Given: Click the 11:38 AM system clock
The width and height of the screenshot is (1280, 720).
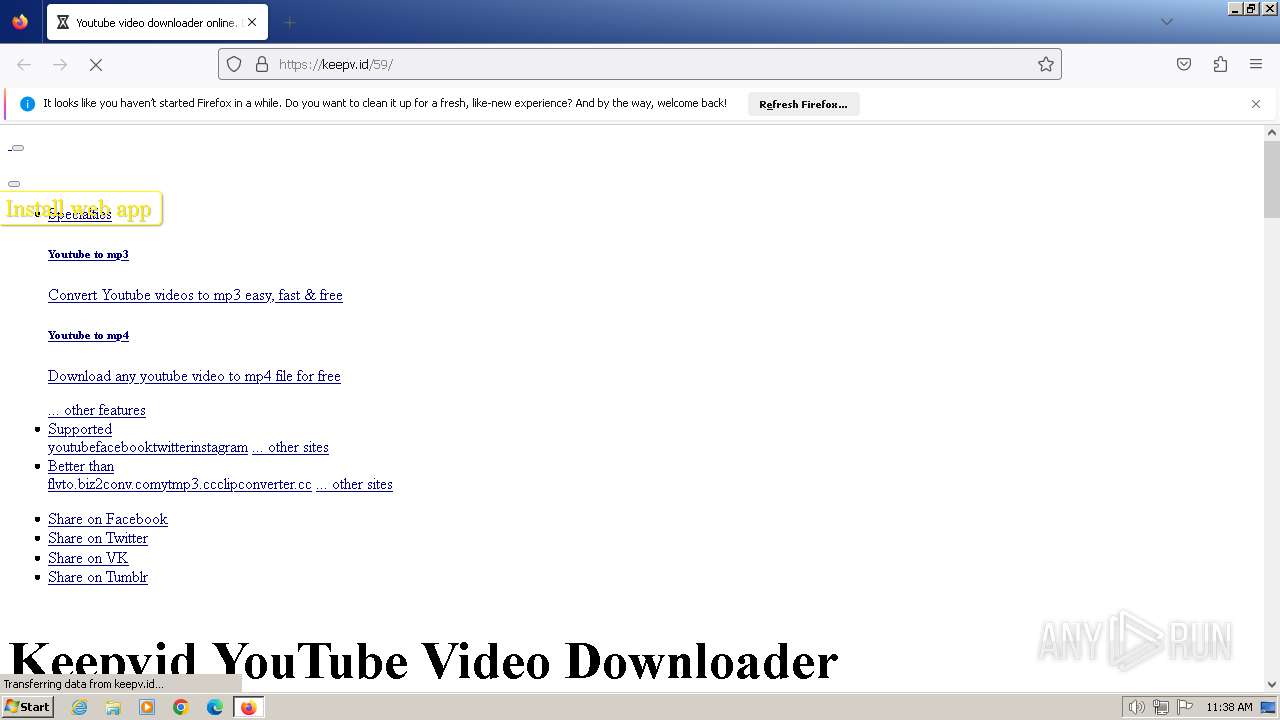Looking at the screenshot, I should pyautogui.click(x=1229, y=707).
